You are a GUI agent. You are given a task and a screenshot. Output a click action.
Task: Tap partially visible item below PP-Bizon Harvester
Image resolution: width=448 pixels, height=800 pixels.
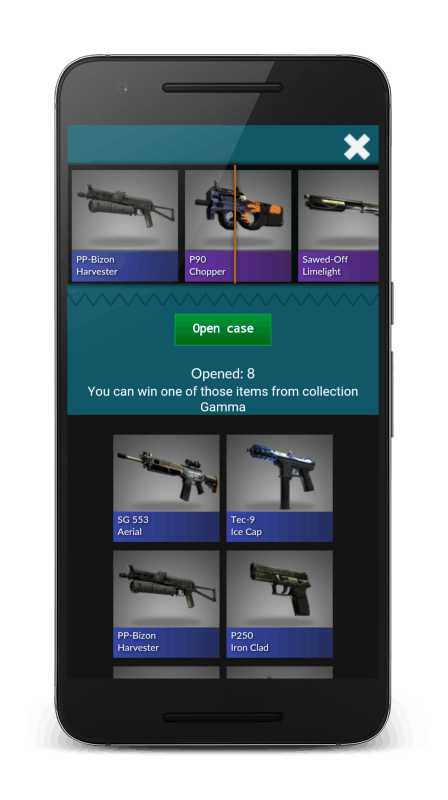point(166,672)
